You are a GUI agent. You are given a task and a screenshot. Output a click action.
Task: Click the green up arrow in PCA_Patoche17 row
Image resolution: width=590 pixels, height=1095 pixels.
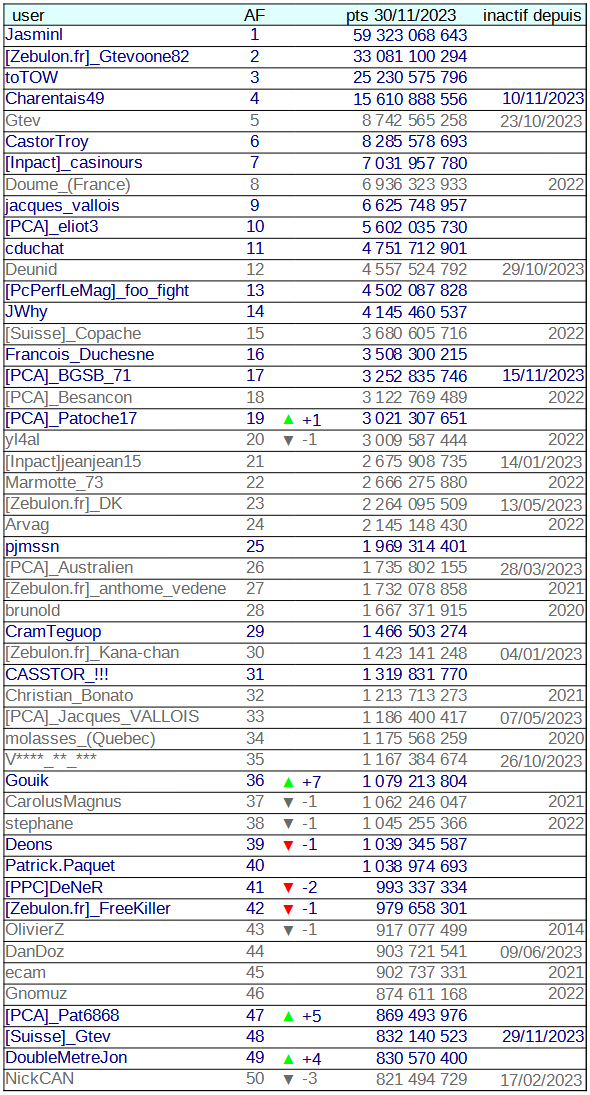288,419
